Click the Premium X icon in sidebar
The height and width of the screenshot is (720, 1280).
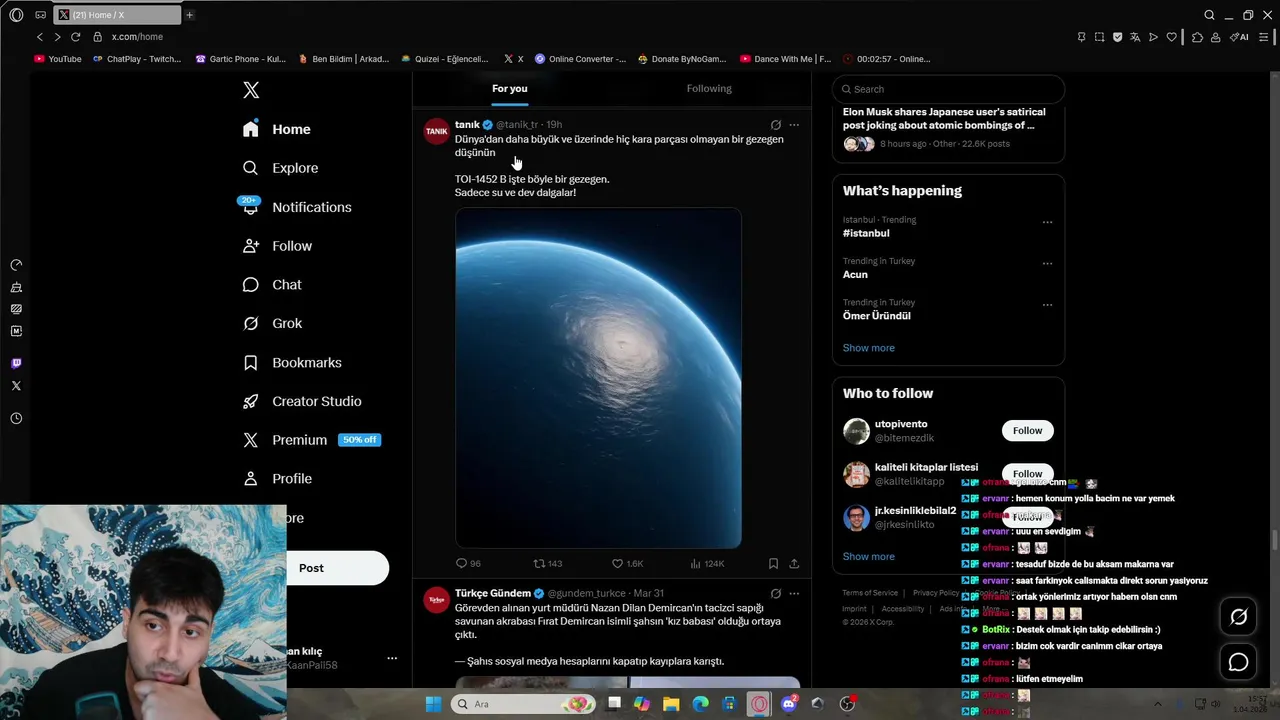(251, 440)
